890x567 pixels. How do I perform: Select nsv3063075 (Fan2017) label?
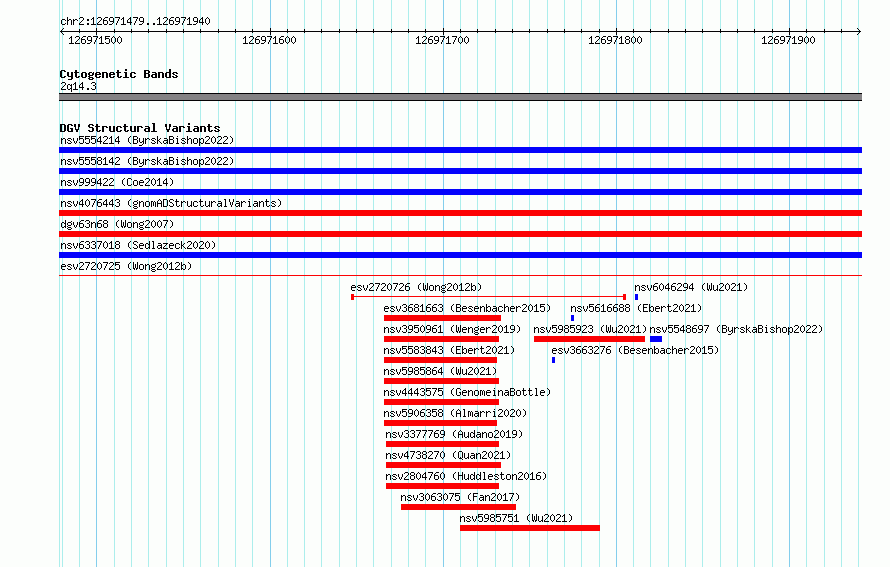click(x=460, y=497)
